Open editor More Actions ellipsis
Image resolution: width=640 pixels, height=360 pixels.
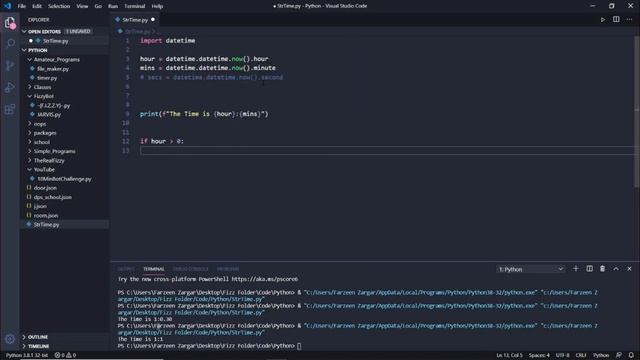pyautogui.click(x=629, y=20)
